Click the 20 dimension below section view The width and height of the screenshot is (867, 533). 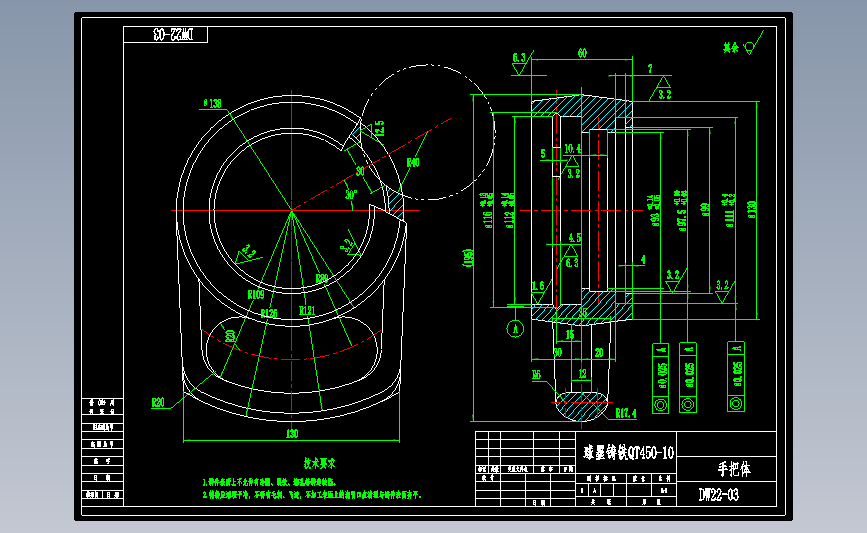pos(599,352)
